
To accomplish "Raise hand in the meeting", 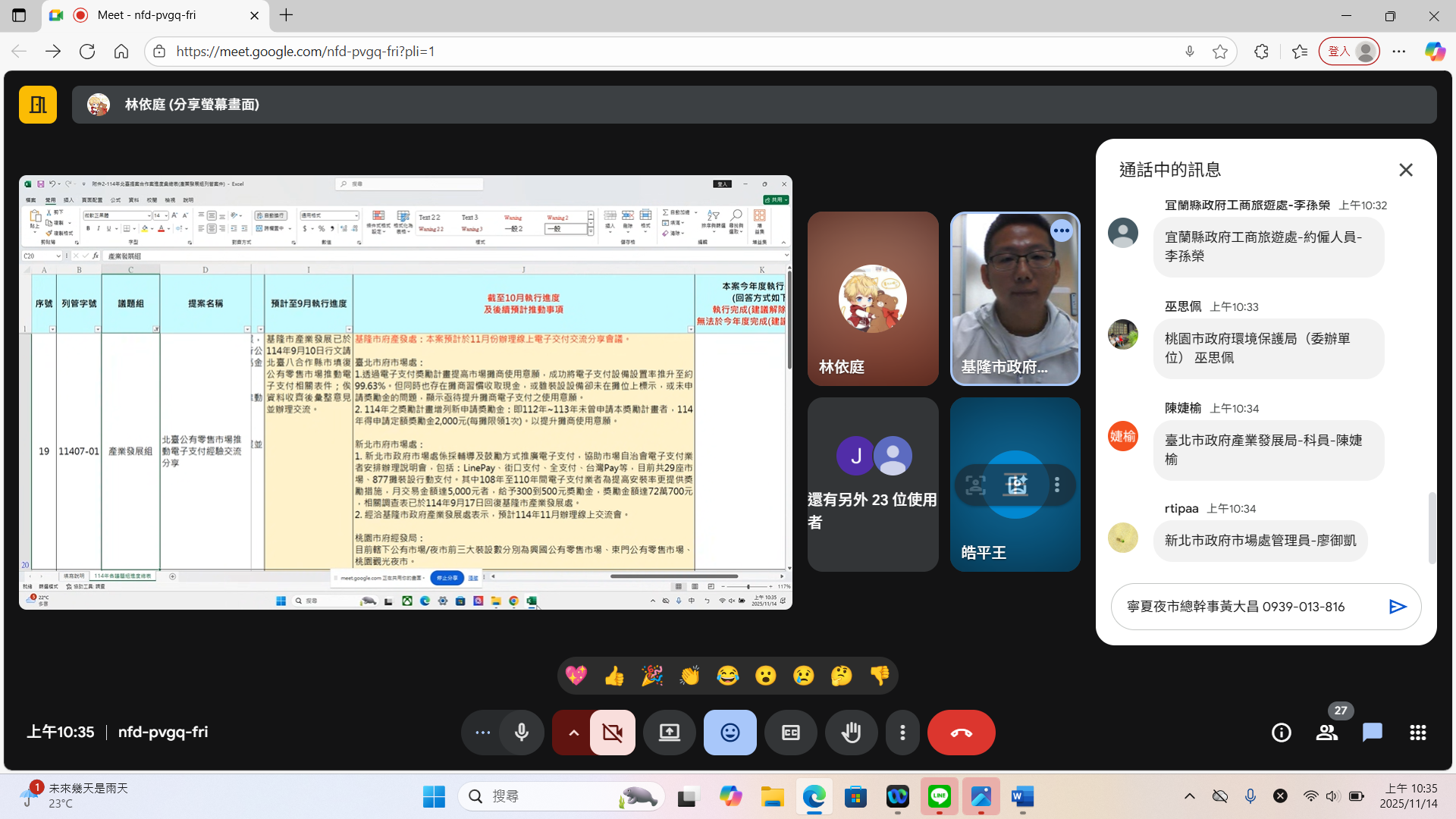I will tap(851, 733).
